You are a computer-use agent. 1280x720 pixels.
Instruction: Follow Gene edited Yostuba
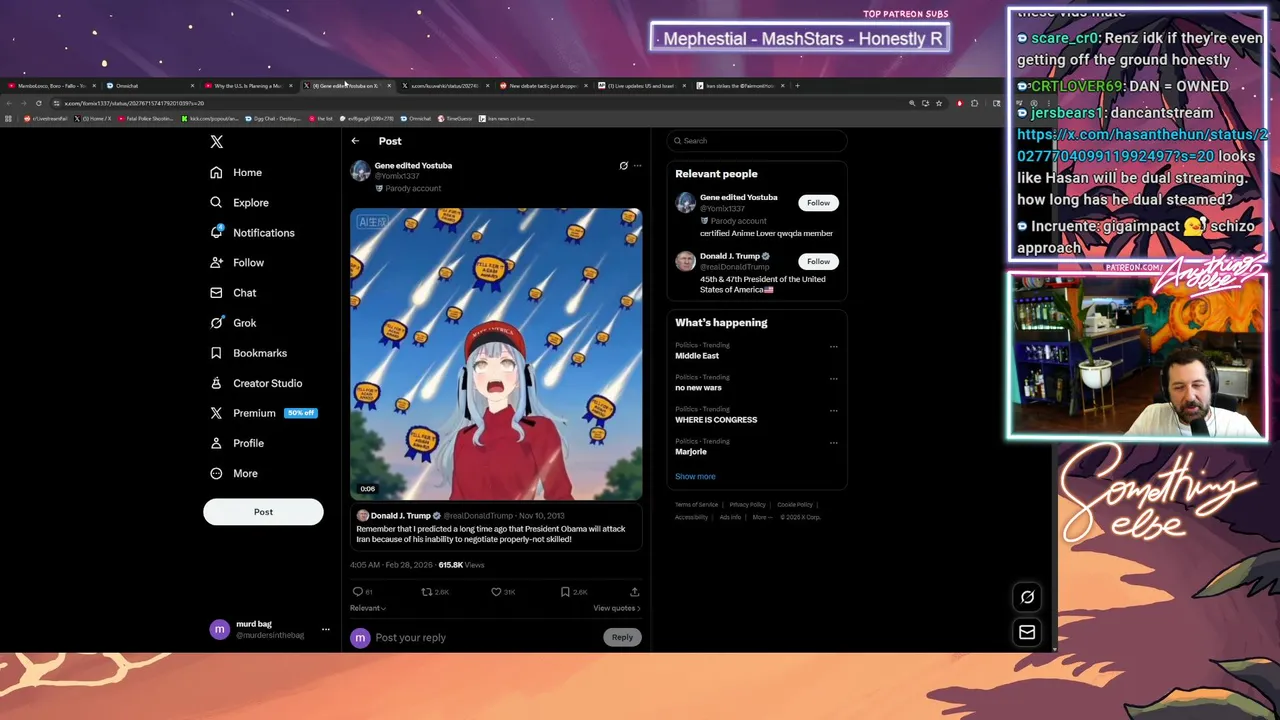[818, 203]
